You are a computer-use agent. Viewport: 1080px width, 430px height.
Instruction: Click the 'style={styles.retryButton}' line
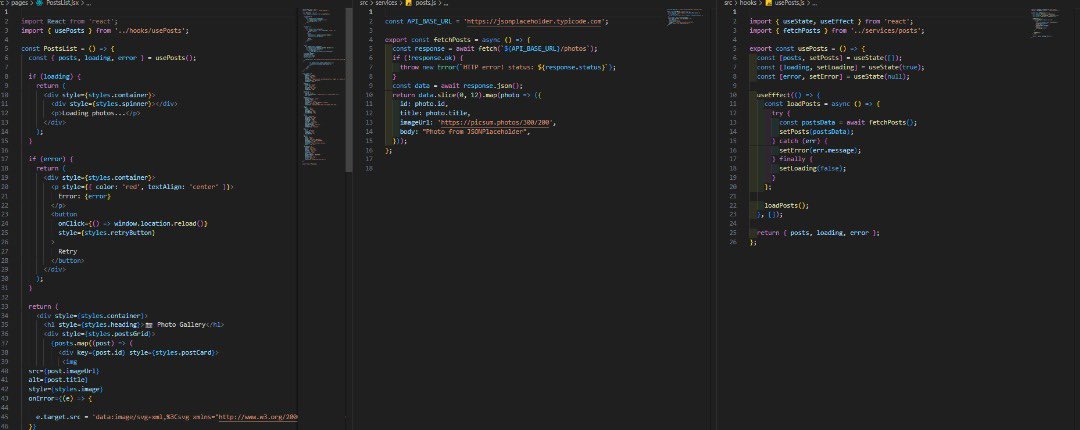coord(107,233)
